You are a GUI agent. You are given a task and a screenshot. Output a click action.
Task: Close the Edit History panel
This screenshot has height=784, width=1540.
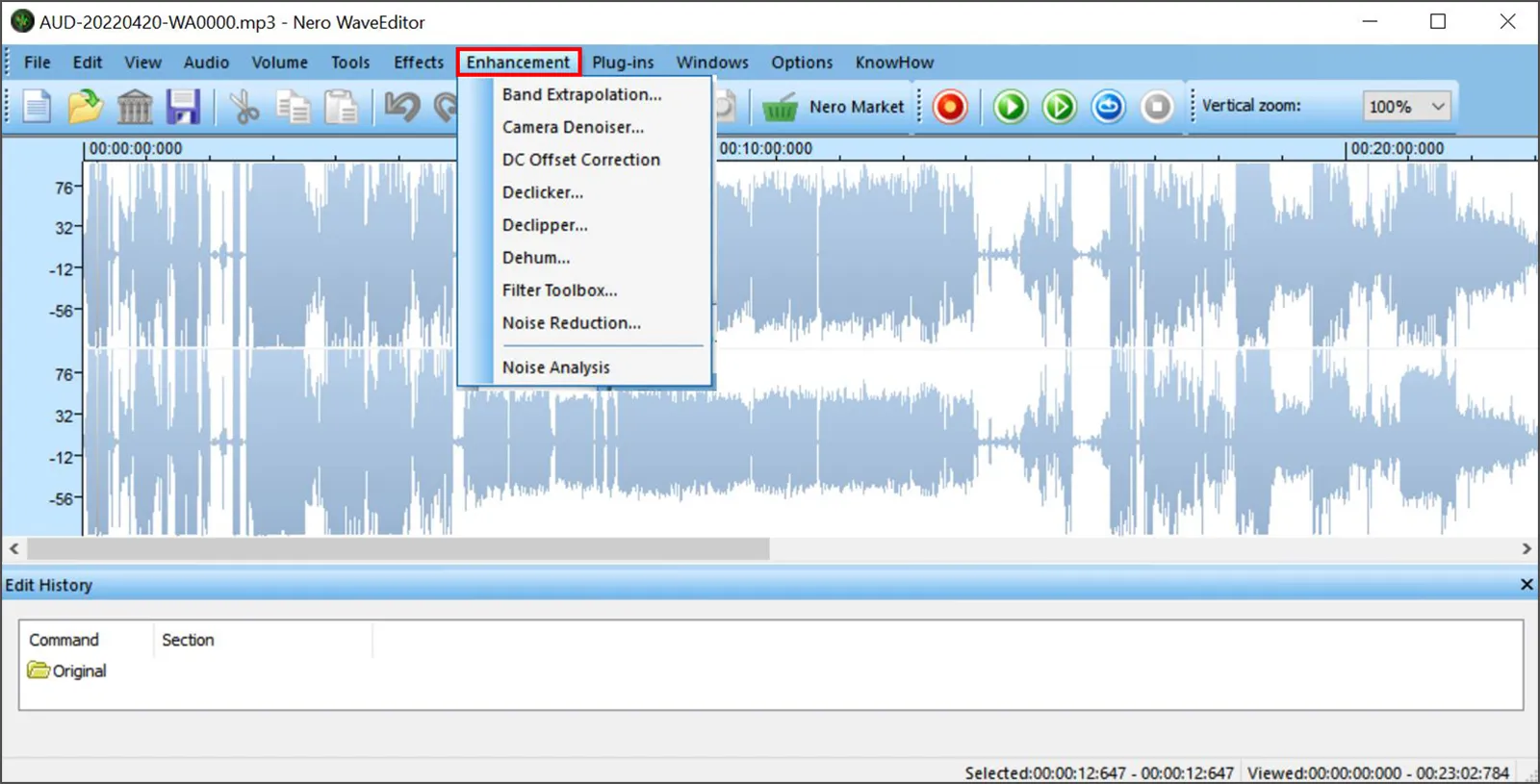click(1526, 585)
